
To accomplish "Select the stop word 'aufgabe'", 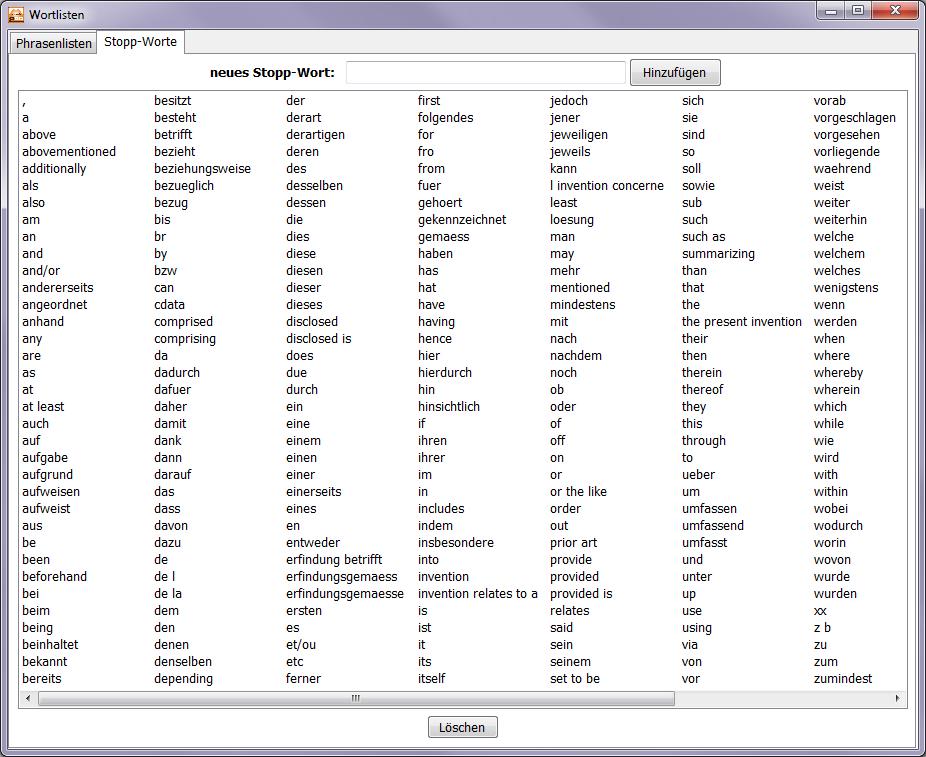I will pos(45,458).
